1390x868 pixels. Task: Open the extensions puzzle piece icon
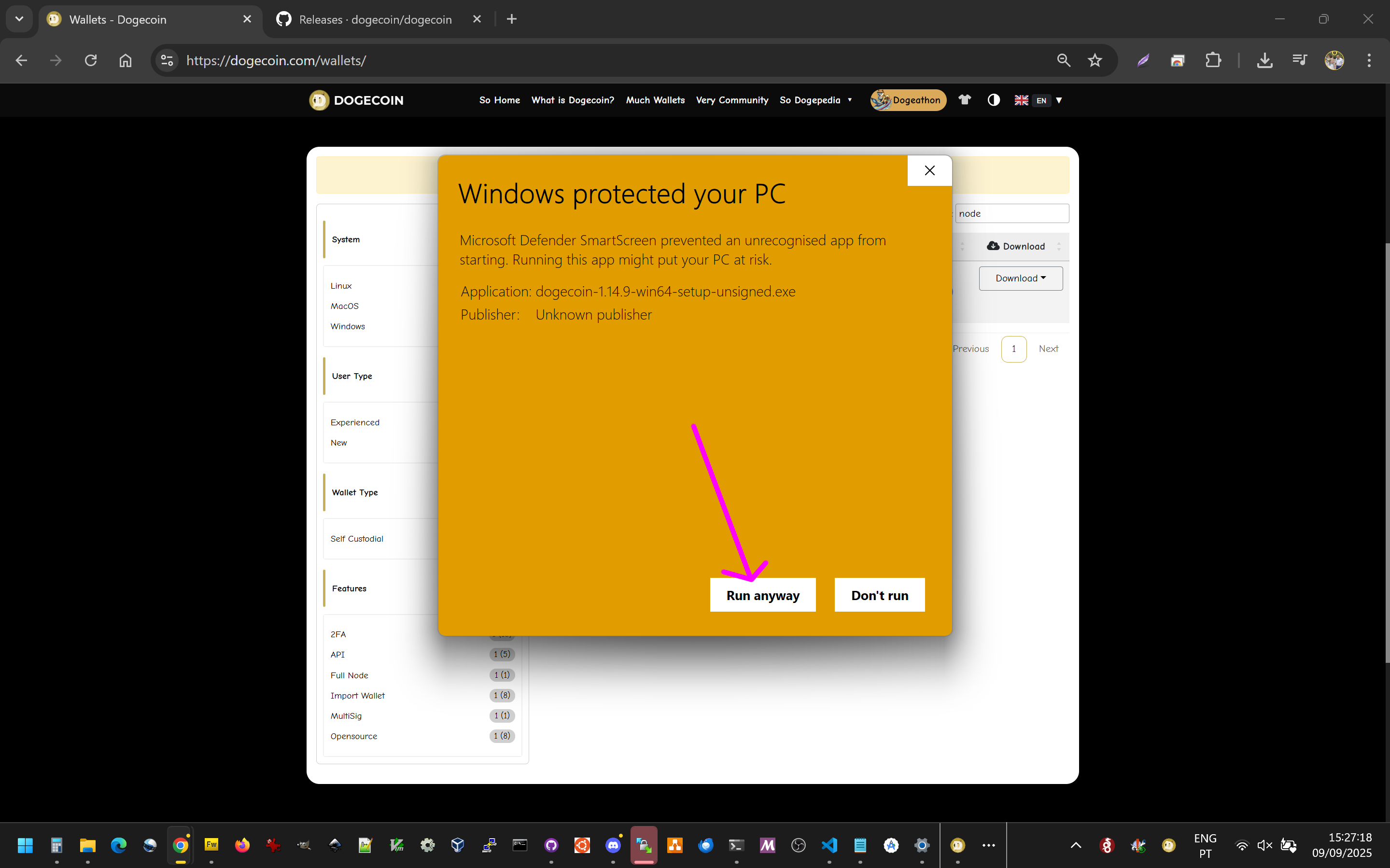tap(1213, 60)
